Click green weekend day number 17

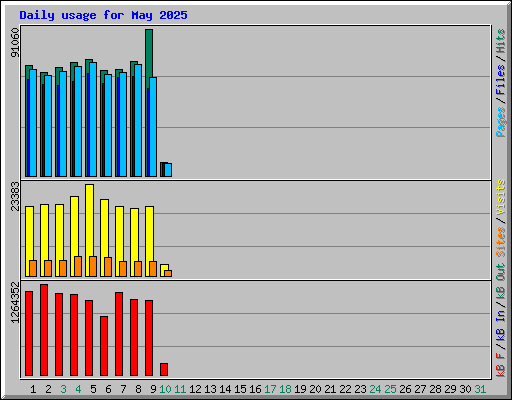coord(270,389)
